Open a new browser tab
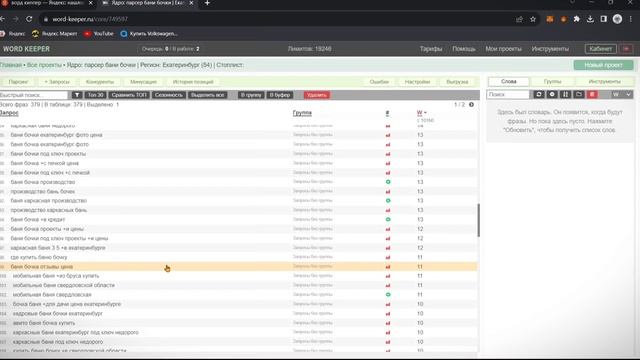This screenshot has height=360, width=640. 207,3
